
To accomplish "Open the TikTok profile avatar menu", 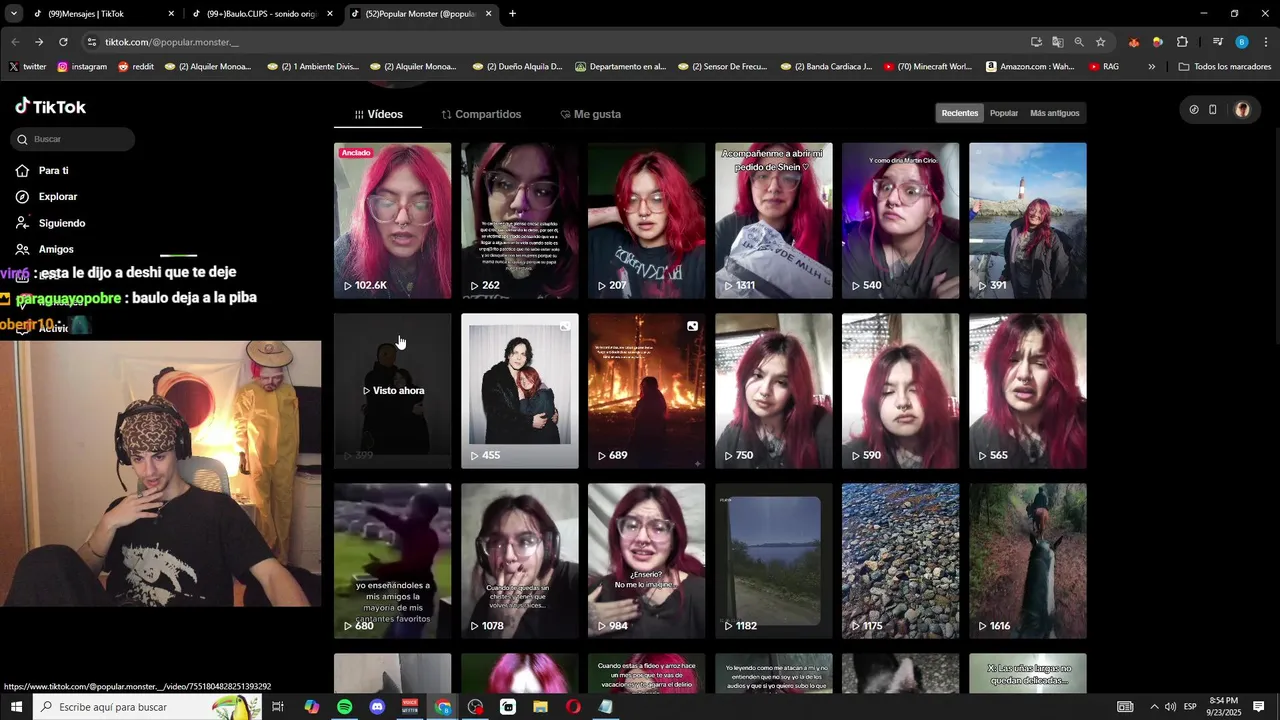I will tap(1242, 110).
